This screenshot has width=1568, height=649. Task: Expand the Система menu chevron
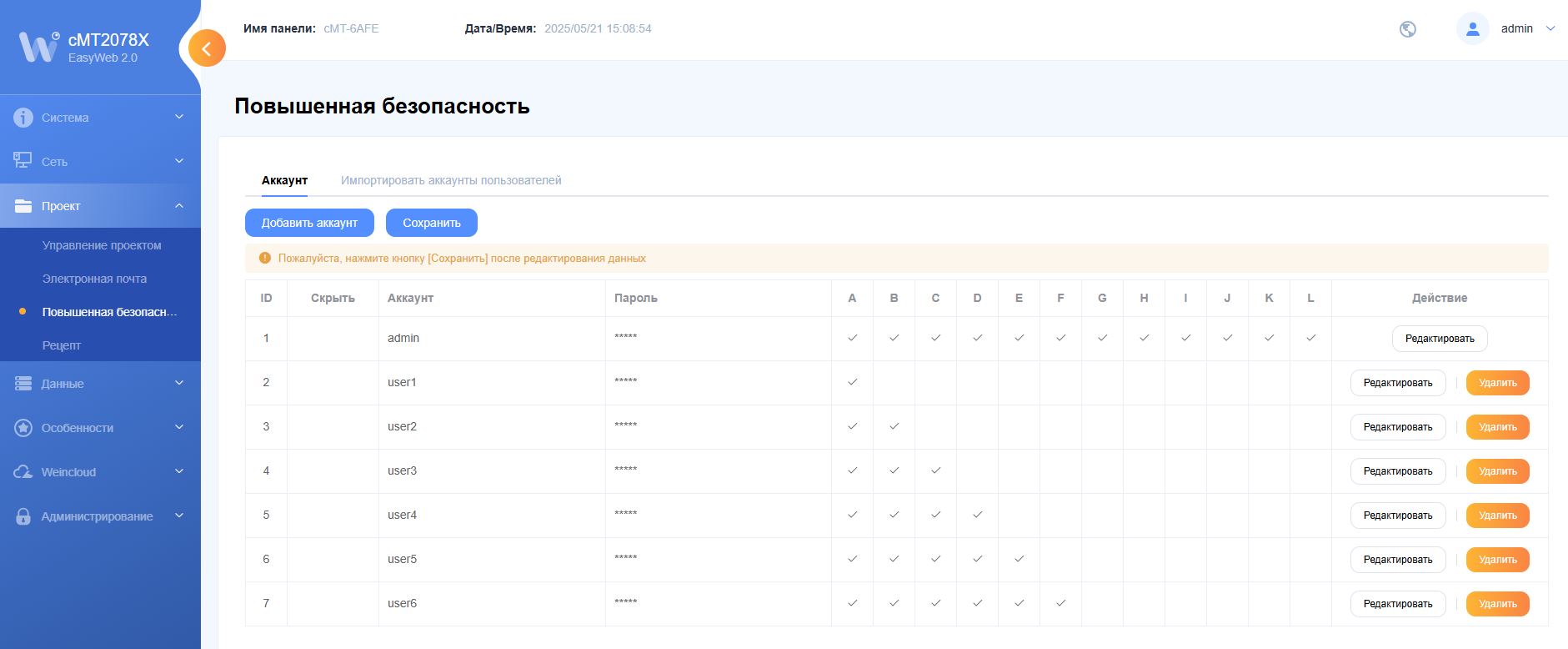pos(179,118)
